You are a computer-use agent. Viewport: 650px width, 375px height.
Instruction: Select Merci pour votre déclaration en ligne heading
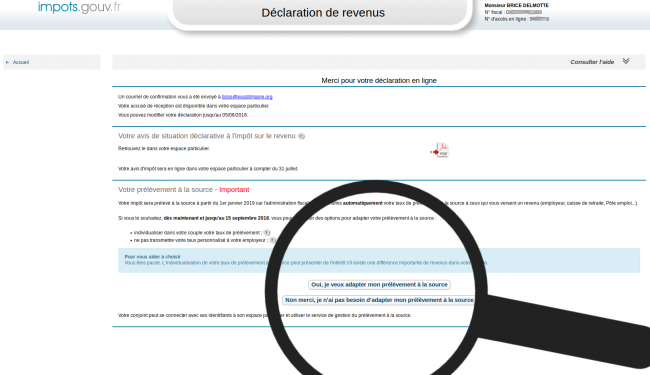pos(379,80)
